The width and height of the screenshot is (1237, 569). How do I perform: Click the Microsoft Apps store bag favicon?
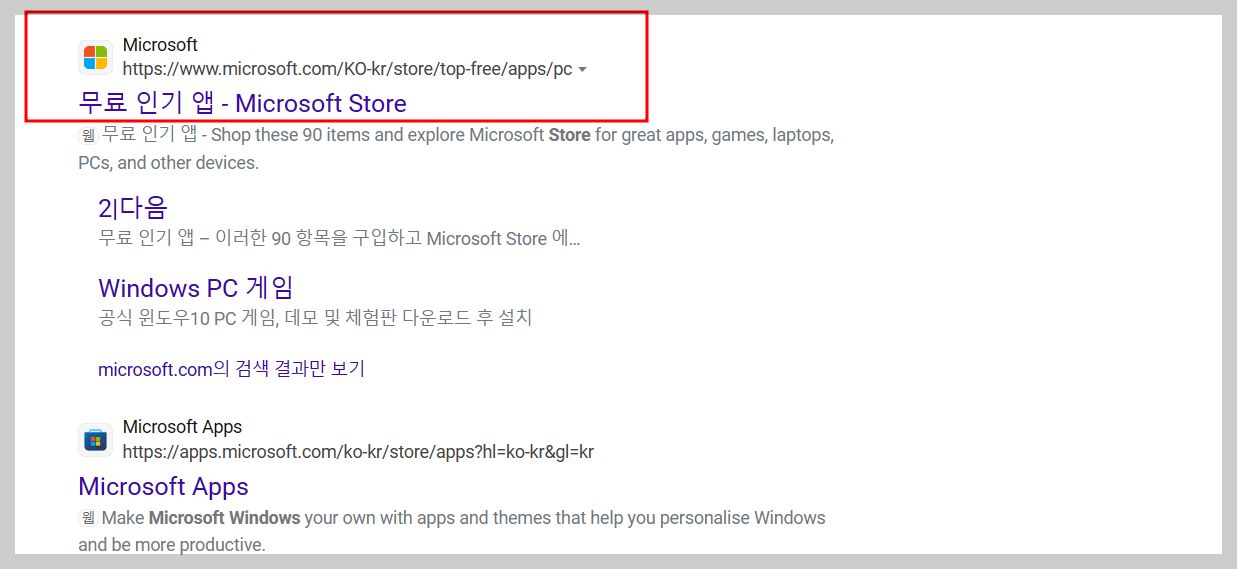click(x=95, y=440)
